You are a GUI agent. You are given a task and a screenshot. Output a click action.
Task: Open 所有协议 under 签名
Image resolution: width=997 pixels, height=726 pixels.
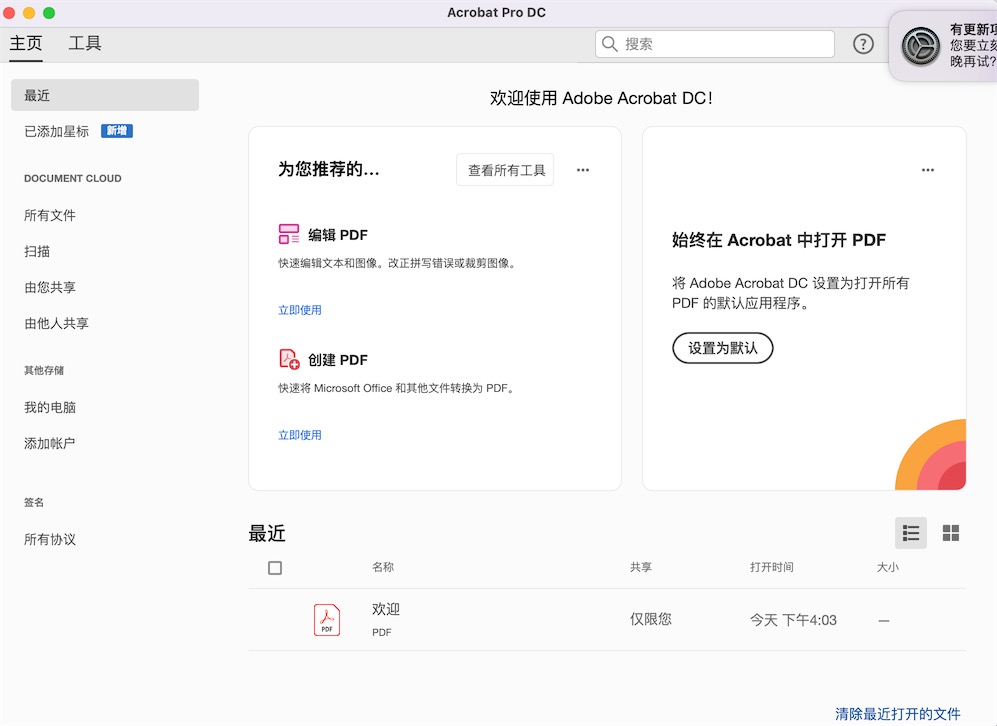pyautogui.click(x=50, y=540)
